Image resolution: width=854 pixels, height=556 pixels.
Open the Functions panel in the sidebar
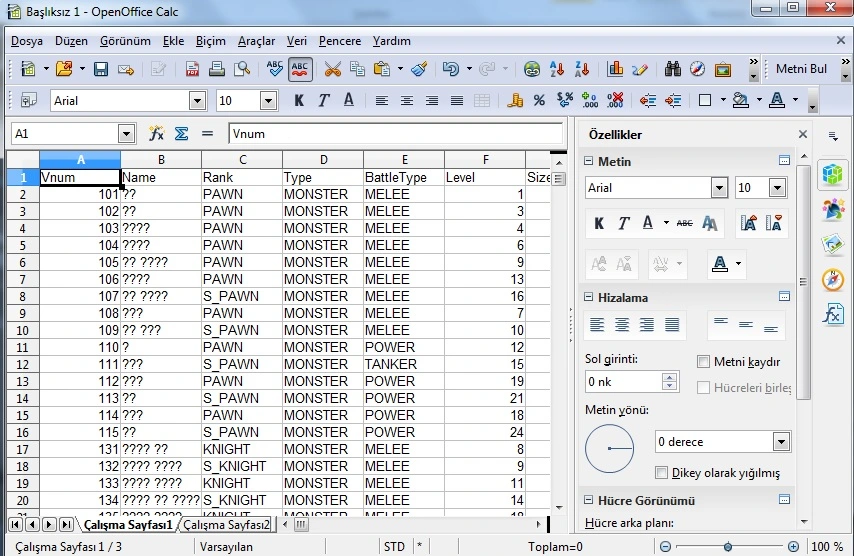coord(832,313)
